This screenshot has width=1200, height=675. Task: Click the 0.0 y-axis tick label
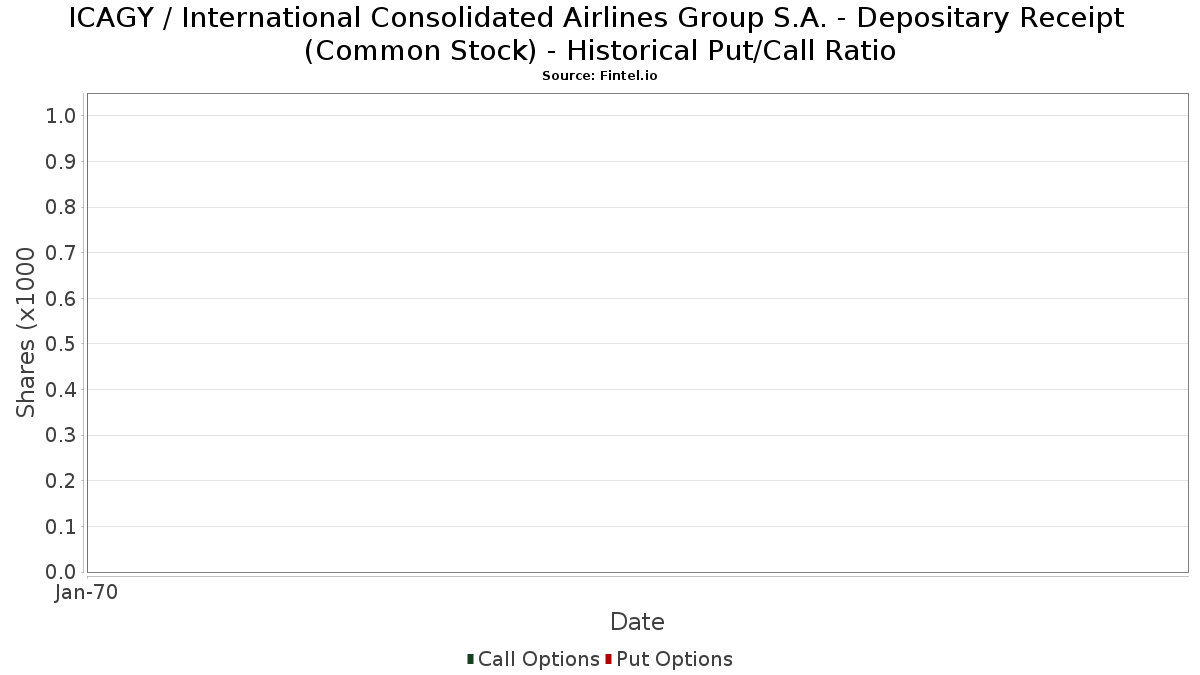(x=61, y=572)
